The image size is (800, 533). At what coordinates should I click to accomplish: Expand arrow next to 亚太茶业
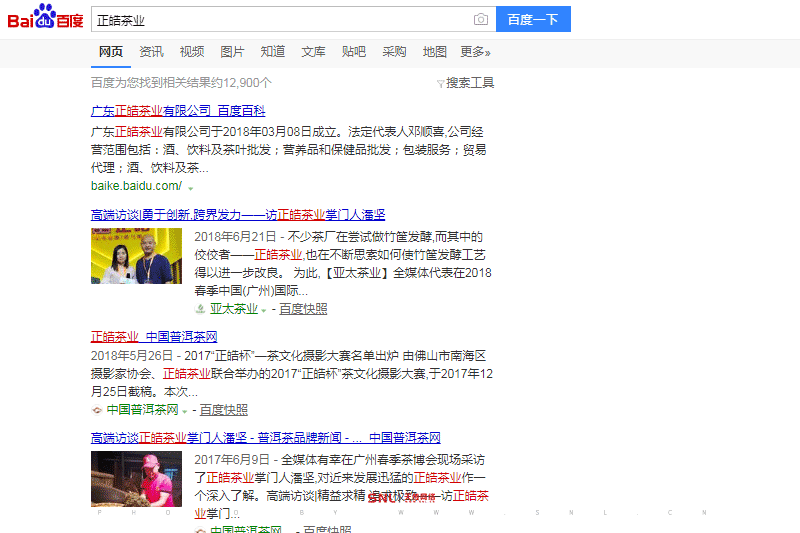(264, 311)
